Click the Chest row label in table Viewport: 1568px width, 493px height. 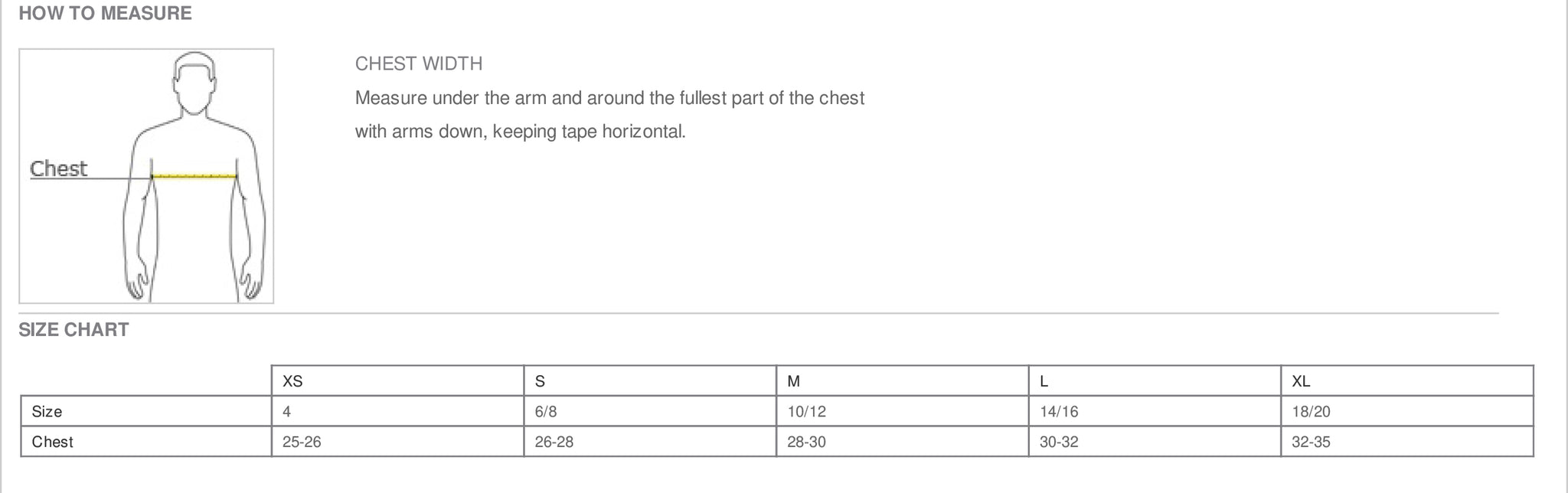(53, 442)
